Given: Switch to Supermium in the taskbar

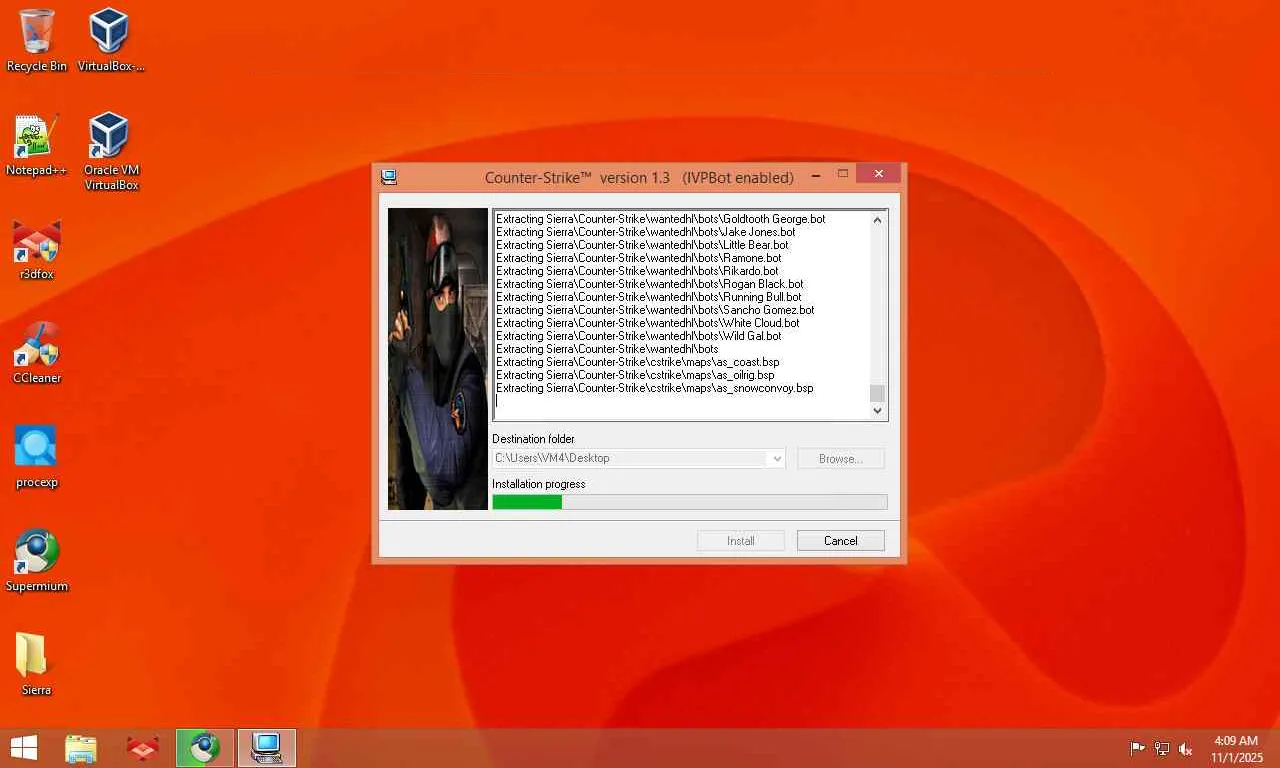Looking at the screenshot, I should tap(205, 748).
